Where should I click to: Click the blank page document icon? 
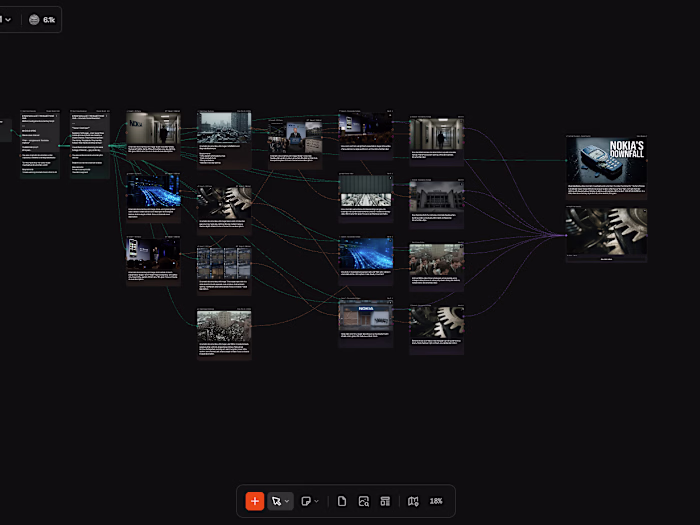342,501
